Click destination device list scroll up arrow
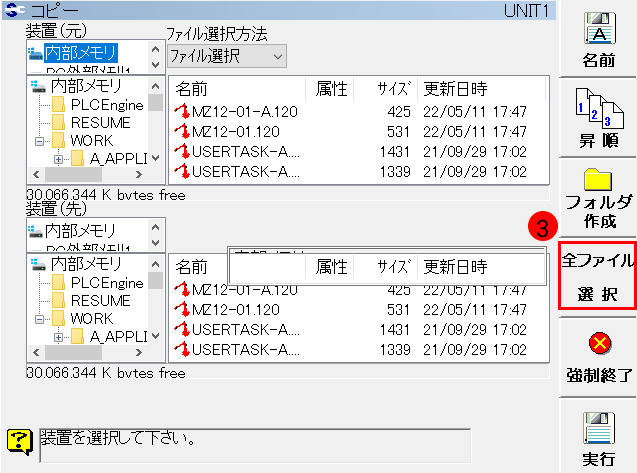637x473 pixels. [x=156, y=227]
